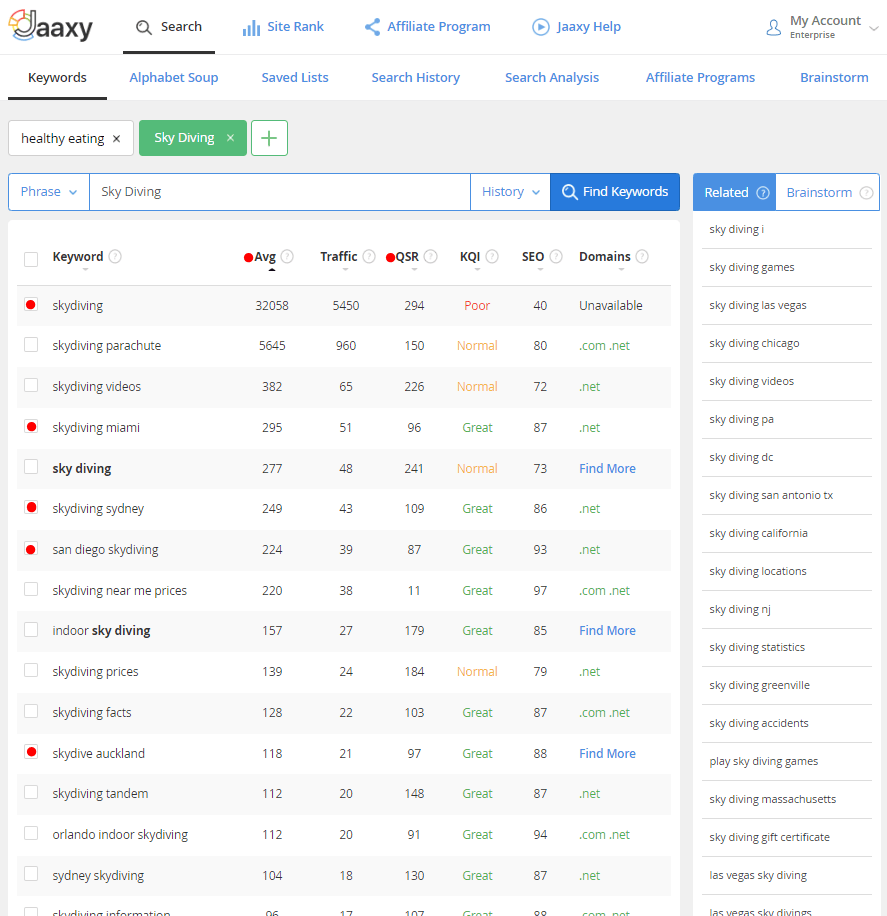Open the Brainstorm tab in the top navigation row
887x916 pixels.
834,78
